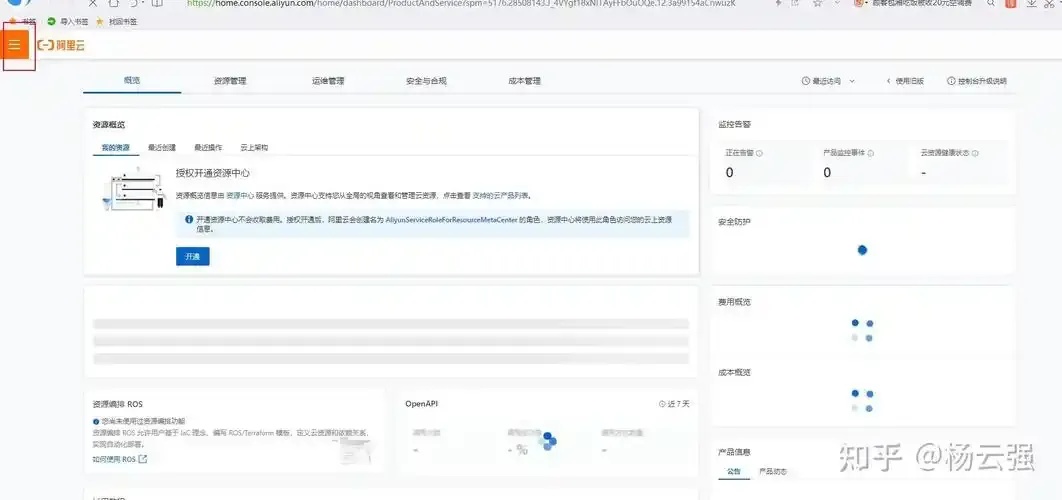The height and width of the screenshot is (500, 1062).
Task: Select the 产品动态 tab
Action: (x=773, y=472)
